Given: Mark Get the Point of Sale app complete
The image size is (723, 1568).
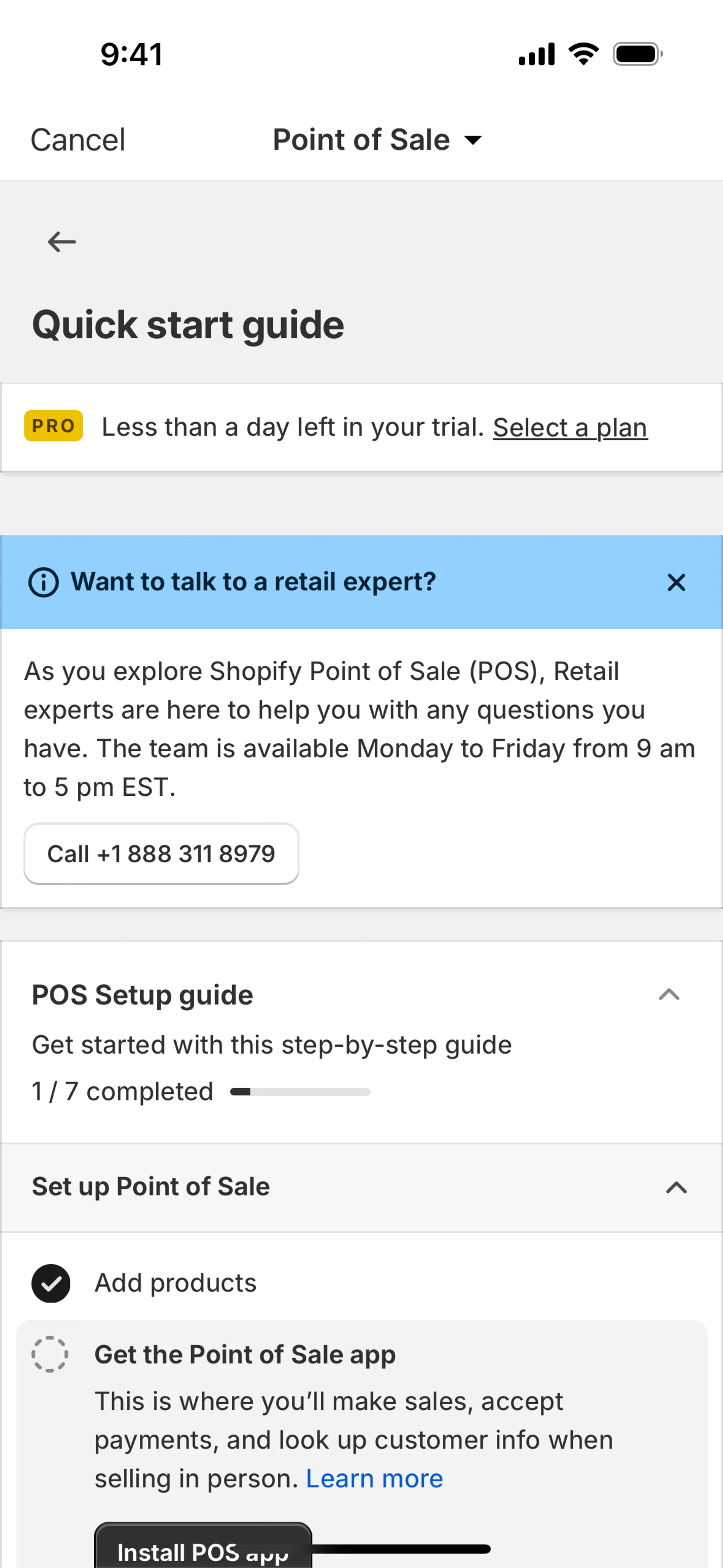Looking at the screenshot, I should (50, 1354).
